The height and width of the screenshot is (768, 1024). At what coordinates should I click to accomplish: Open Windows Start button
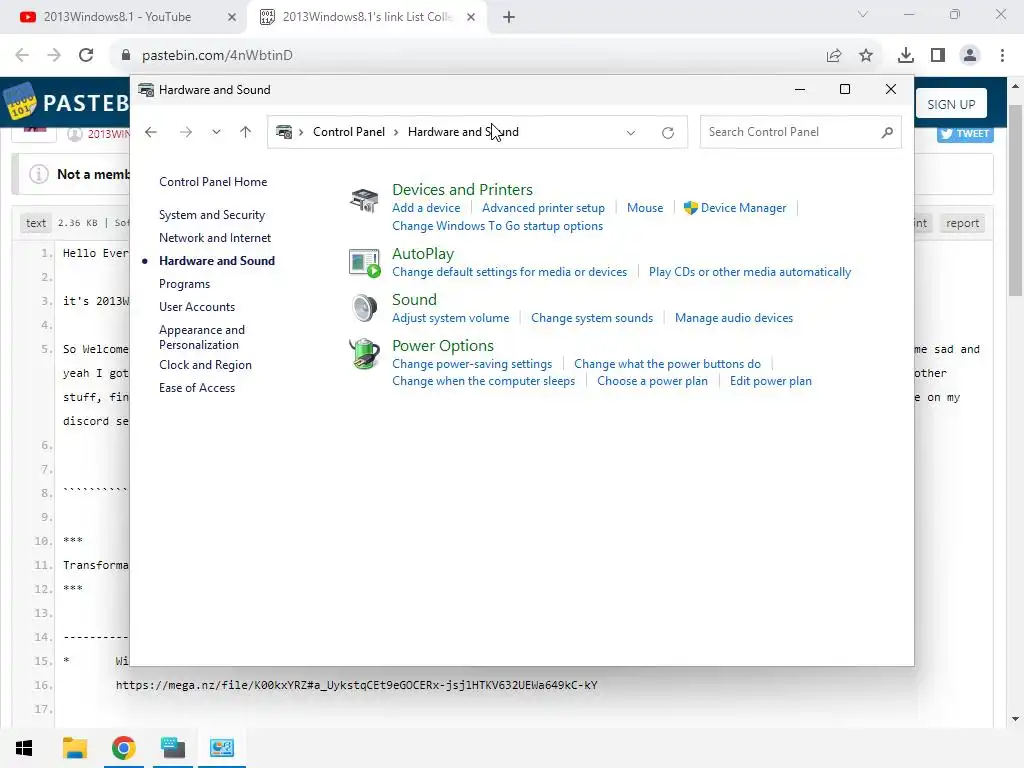pyautogui.click(x=24, y=748)
